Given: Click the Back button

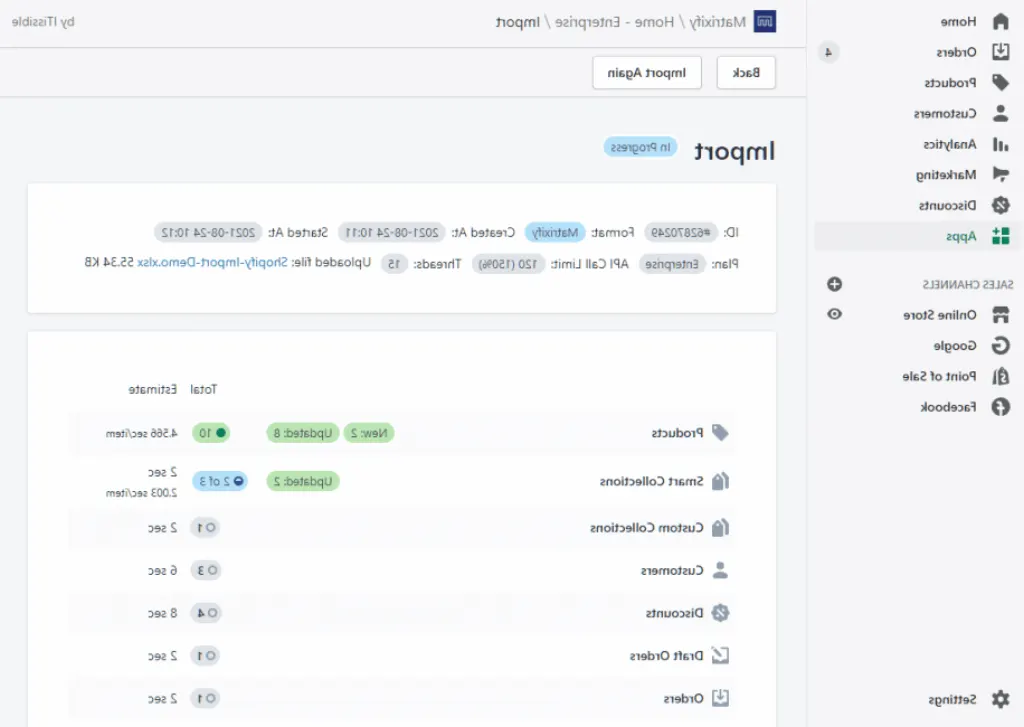Looking at the screenshot, I should click(x=746, y=73).
